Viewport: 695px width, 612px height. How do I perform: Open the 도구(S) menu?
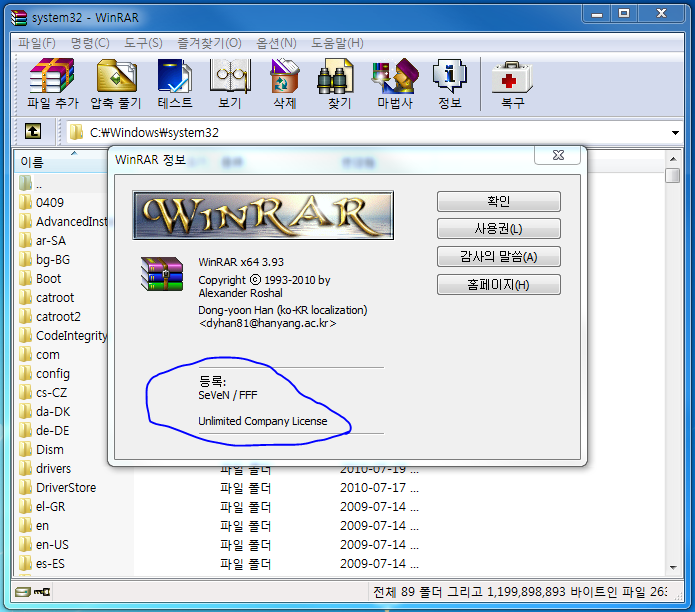click(x=143, y=43)
